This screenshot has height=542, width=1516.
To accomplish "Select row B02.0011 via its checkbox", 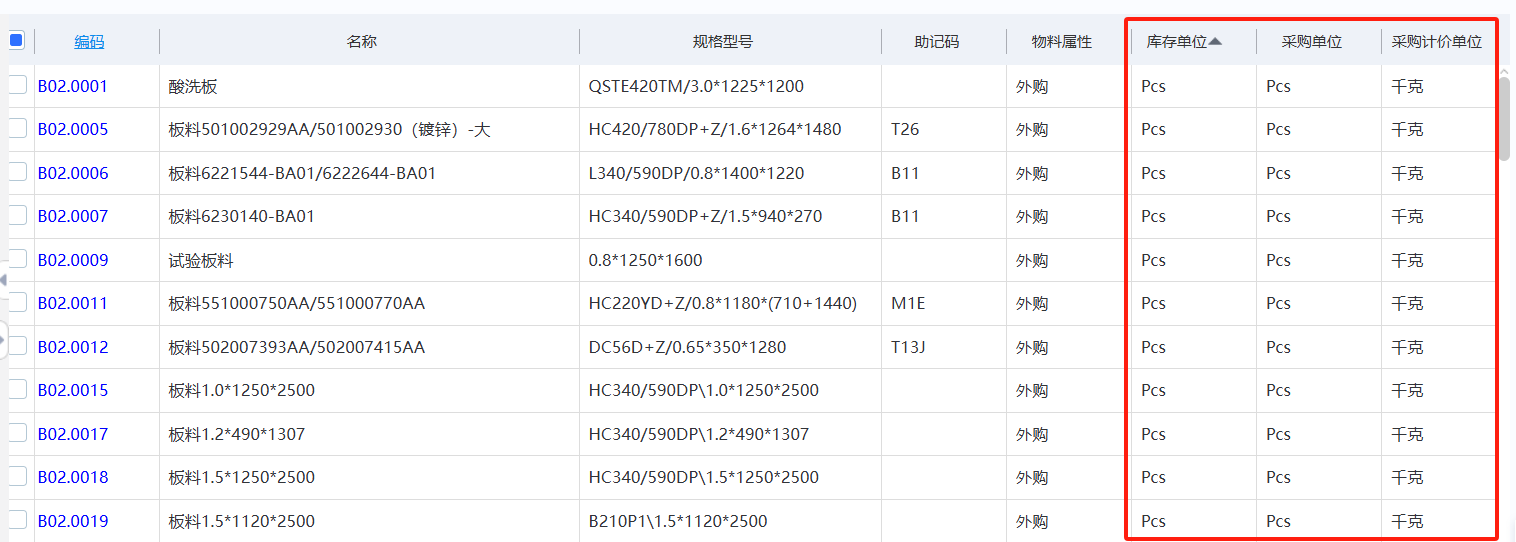I will 17,302.
